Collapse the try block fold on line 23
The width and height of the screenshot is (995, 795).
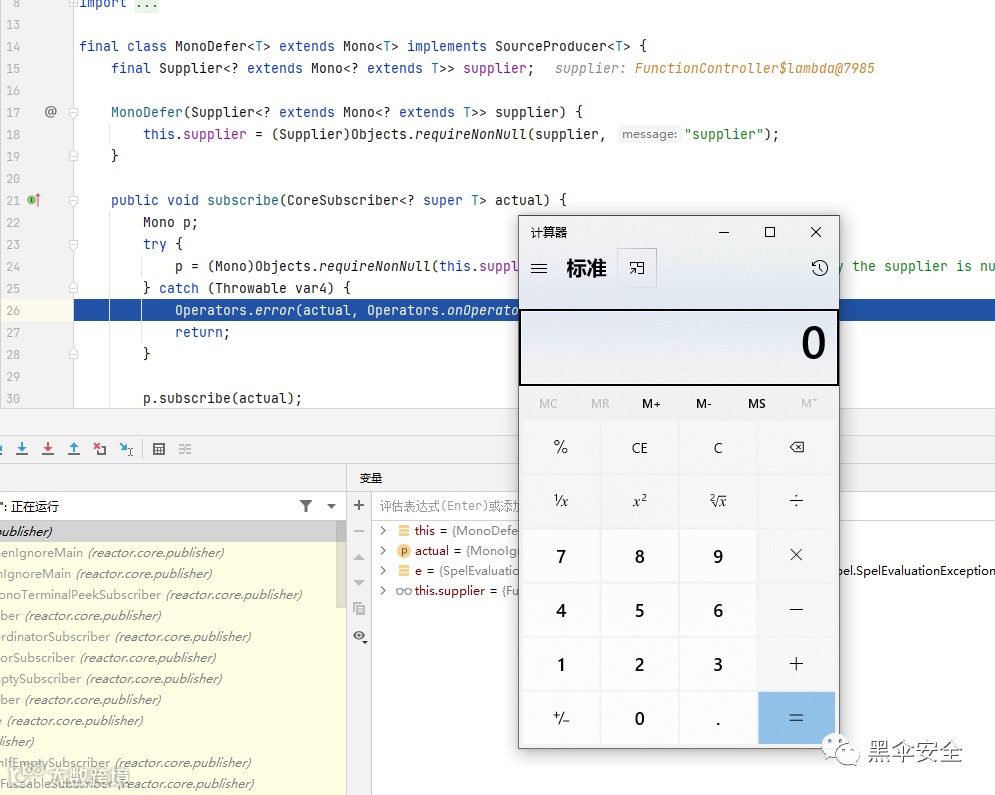point(73,244)
